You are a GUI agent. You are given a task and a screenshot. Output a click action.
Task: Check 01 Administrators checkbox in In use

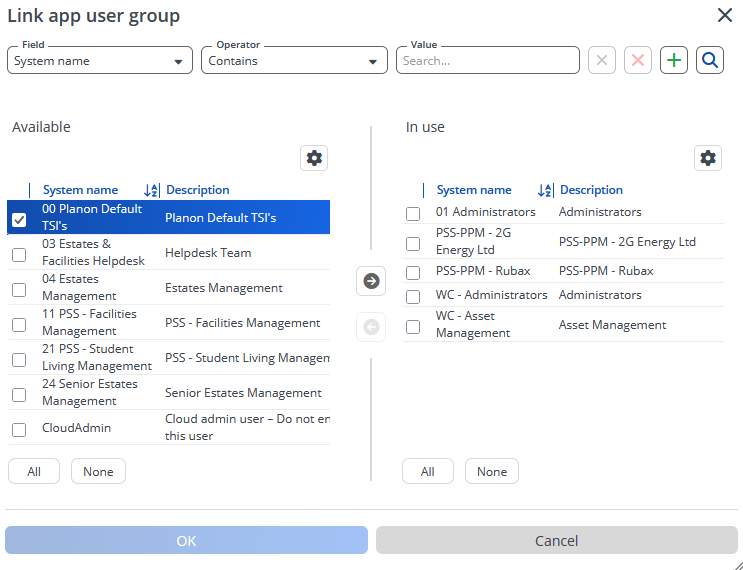point(413,214)
